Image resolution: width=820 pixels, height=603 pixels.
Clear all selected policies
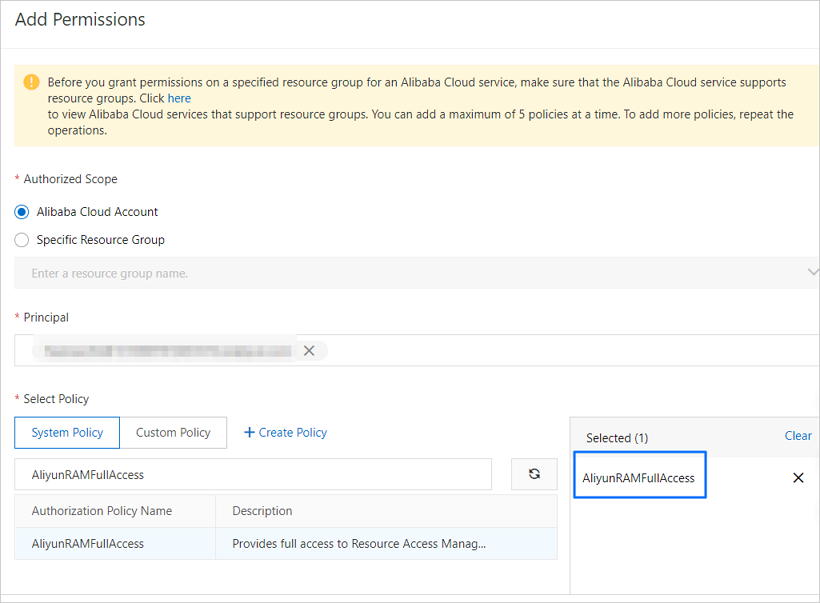(798, 436)
